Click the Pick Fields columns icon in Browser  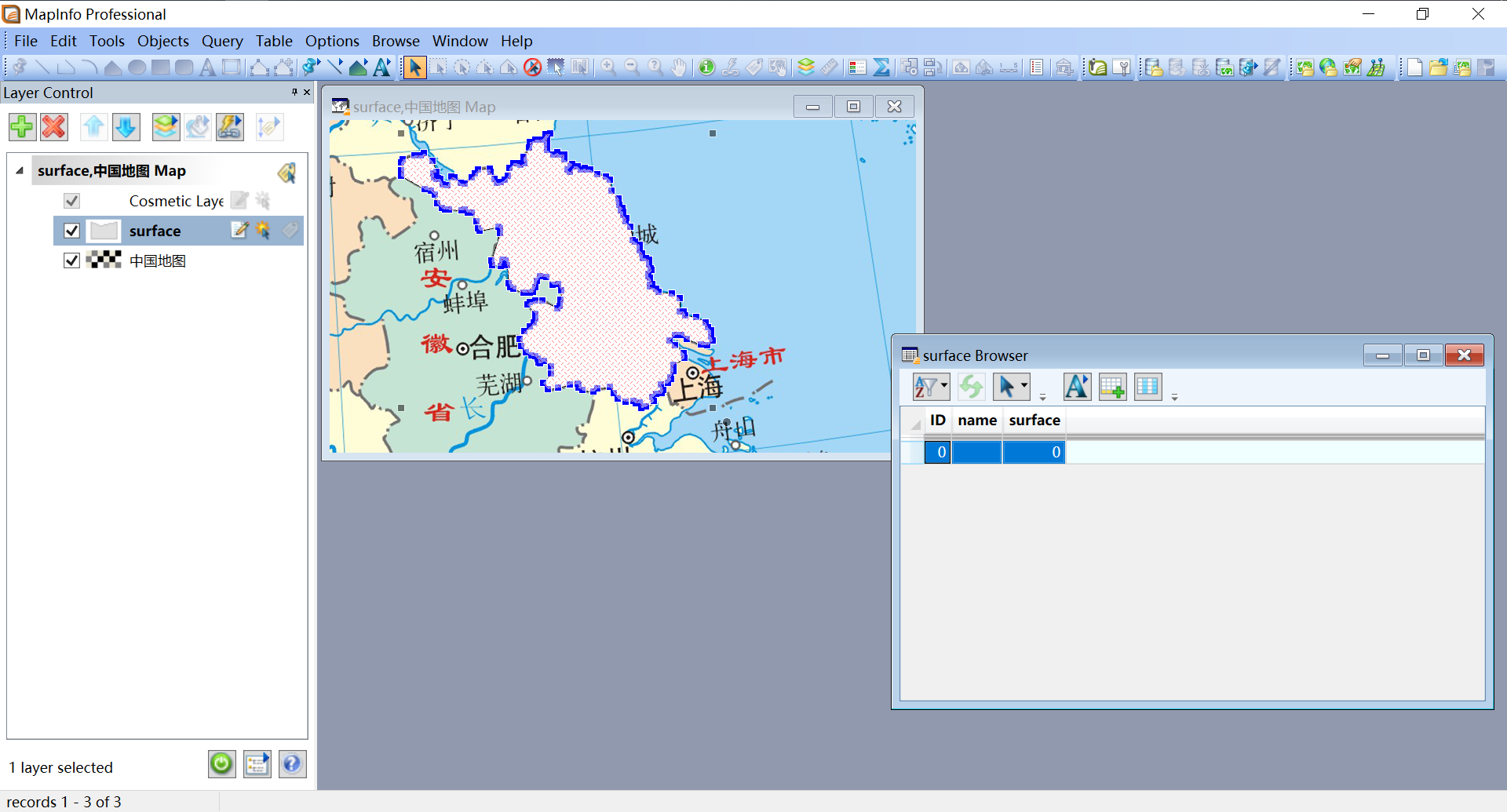[x=1148, y=387]
